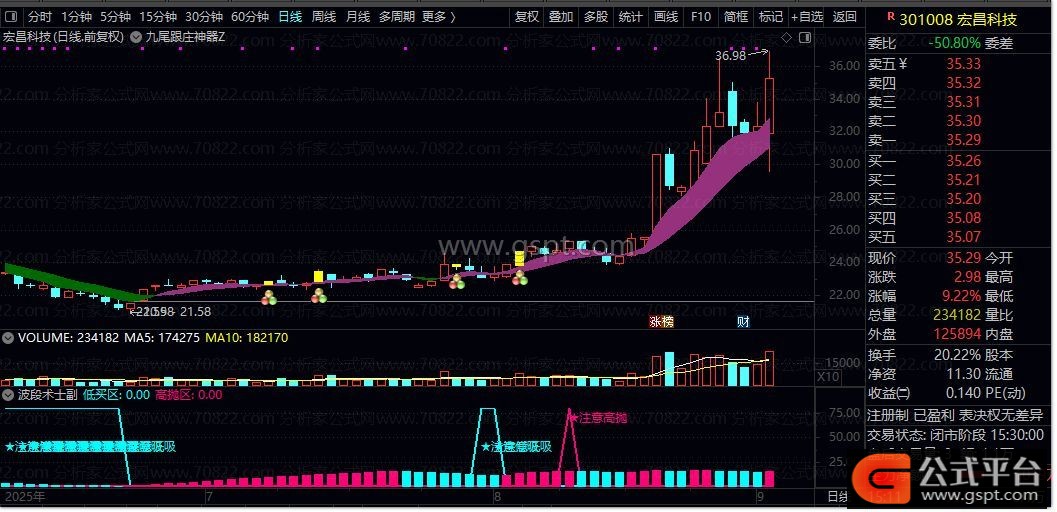Screen dimensions: 1057x512
Task: Click the 财 marker on the chart
Action: [743, 322]
